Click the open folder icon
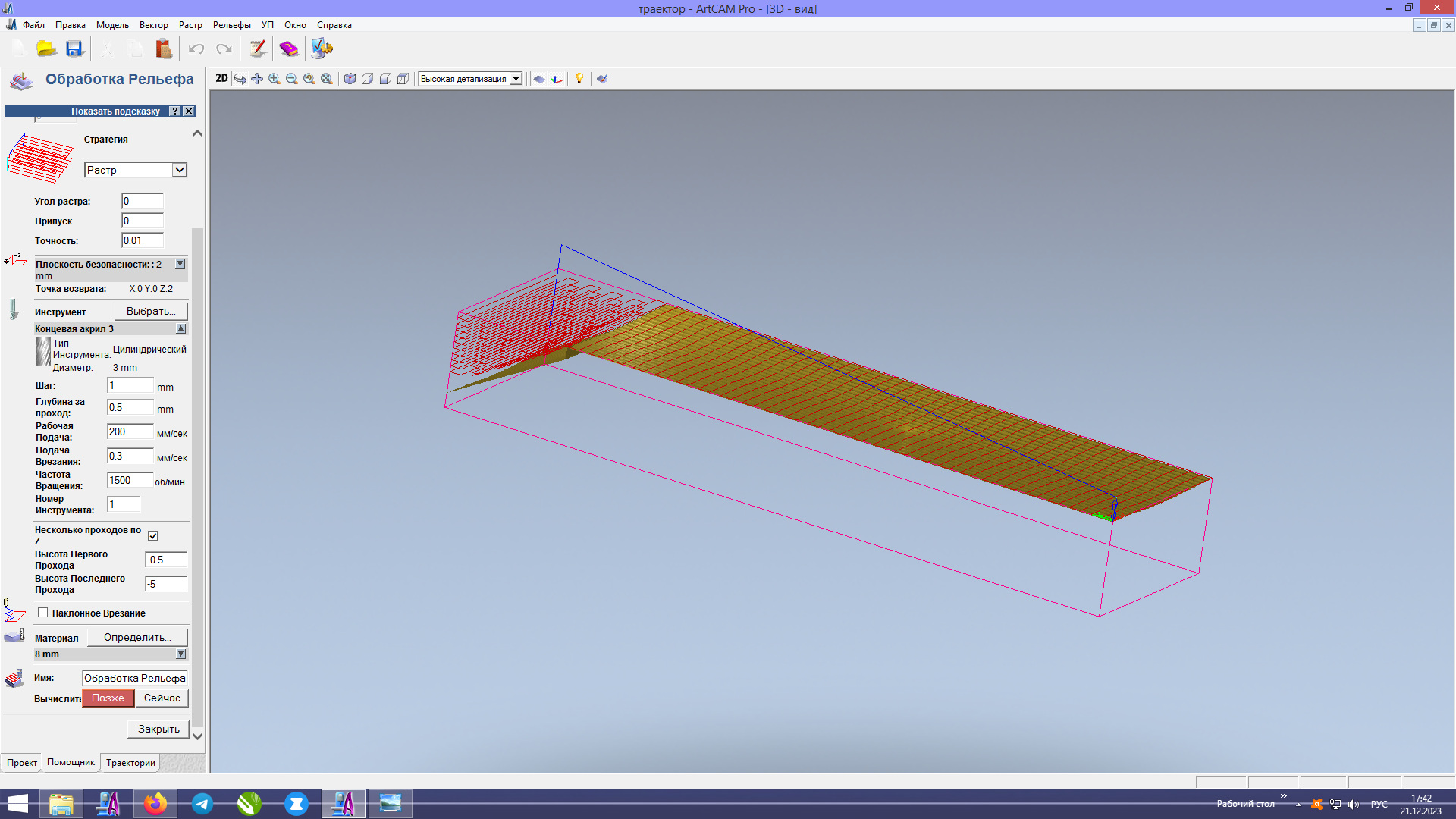This screenshot has width=1456, height=819. point(47,49)
